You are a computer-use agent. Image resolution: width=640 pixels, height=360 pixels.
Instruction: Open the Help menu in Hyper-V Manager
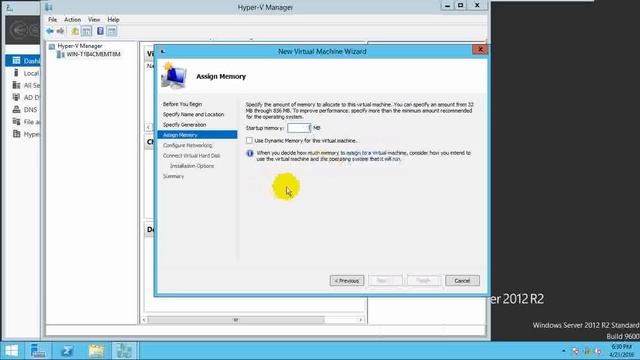(x=113, y=20)
